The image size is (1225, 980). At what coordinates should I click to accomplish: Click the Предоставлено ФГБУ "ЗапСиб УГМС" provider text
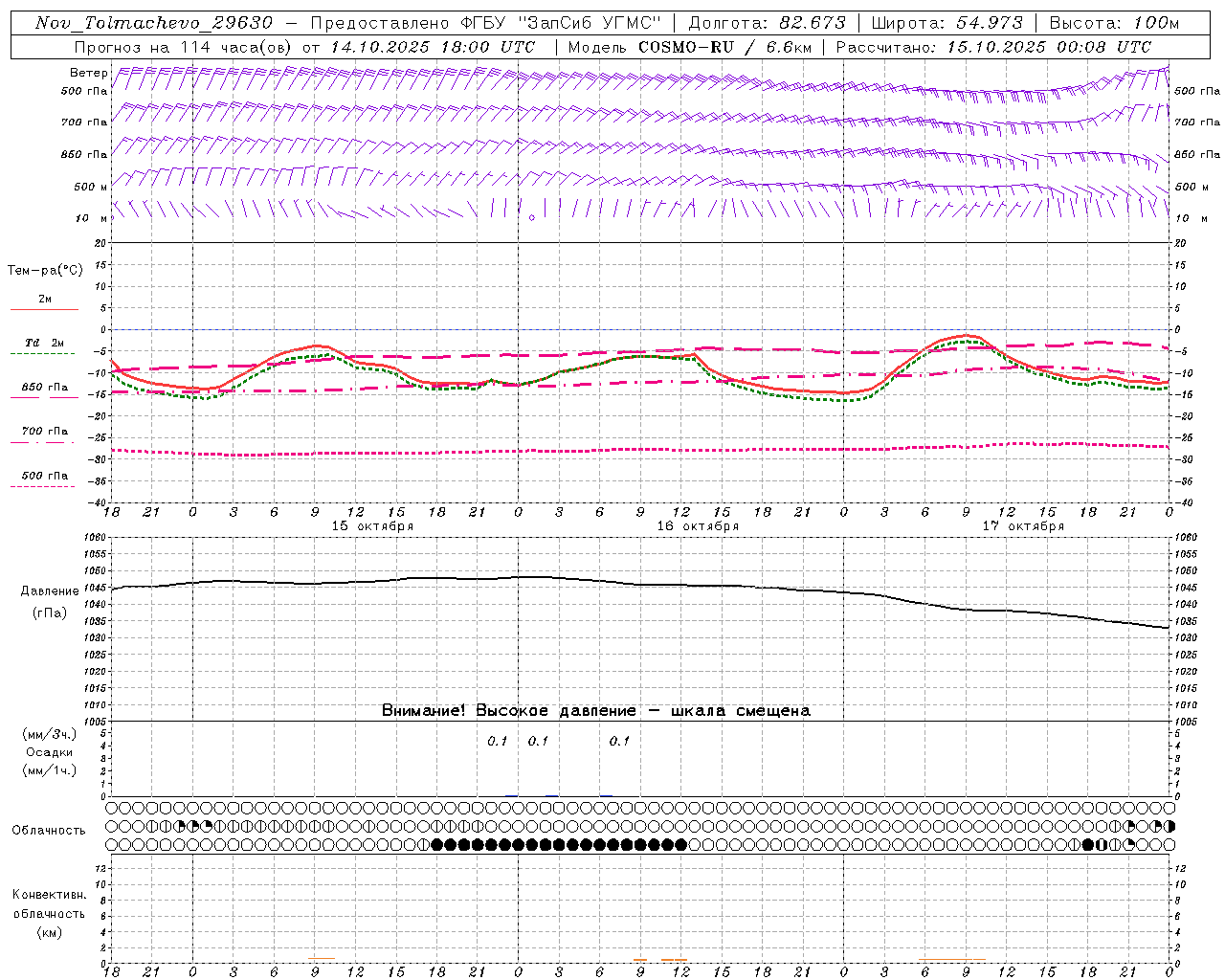pyautogui.click(x=486, y=23)
